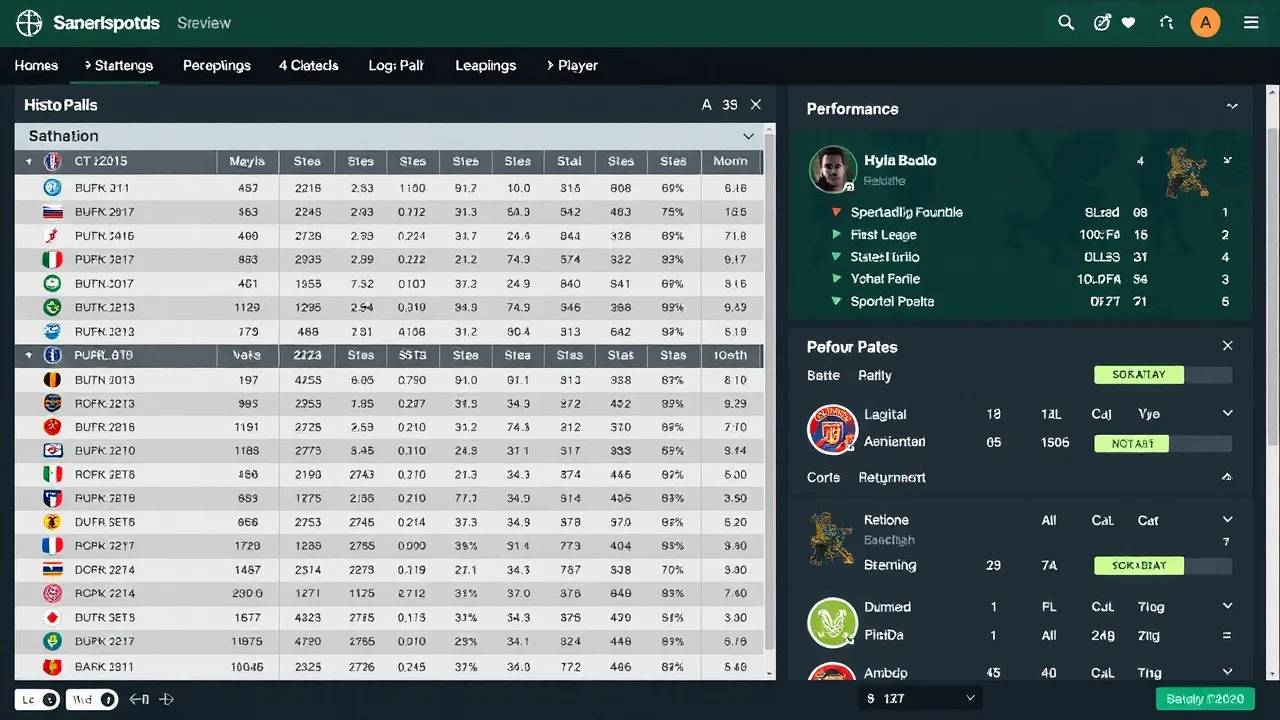Viewport: 1280px width, 720px height.
Task: Expand the Sathation dropdown chevron
Action: pyautogui.click(x=748, y=136)
